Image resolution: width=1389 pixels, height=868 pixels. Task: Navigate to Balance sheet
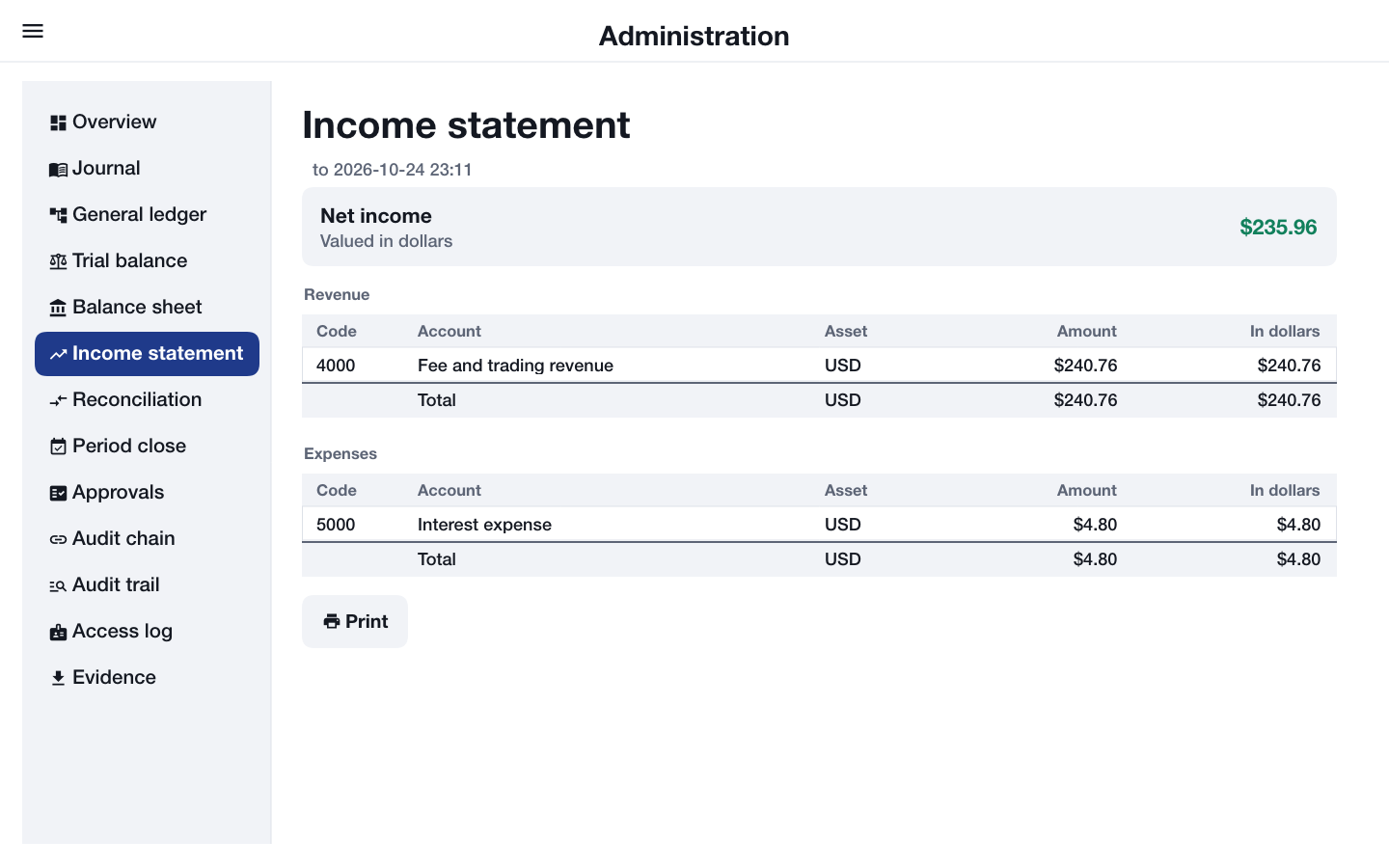click(147, 308)
